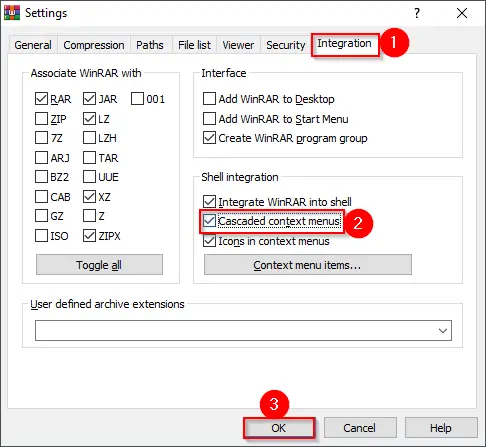Disable Icons in context menus
The image size is (486, 447).
[209, 241]
